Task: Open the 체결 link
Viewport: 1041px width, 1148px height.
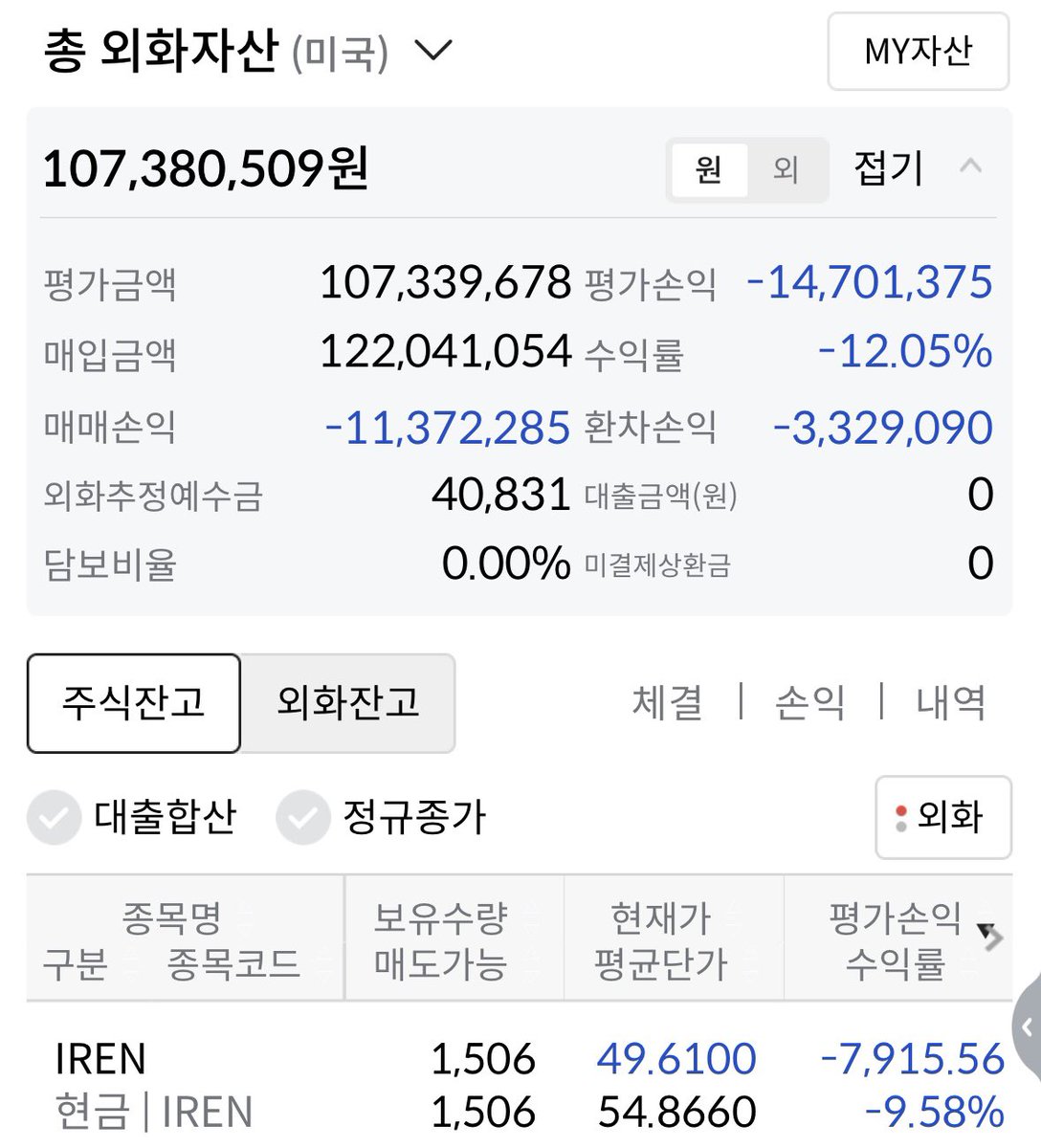Action: click(668, 702)
